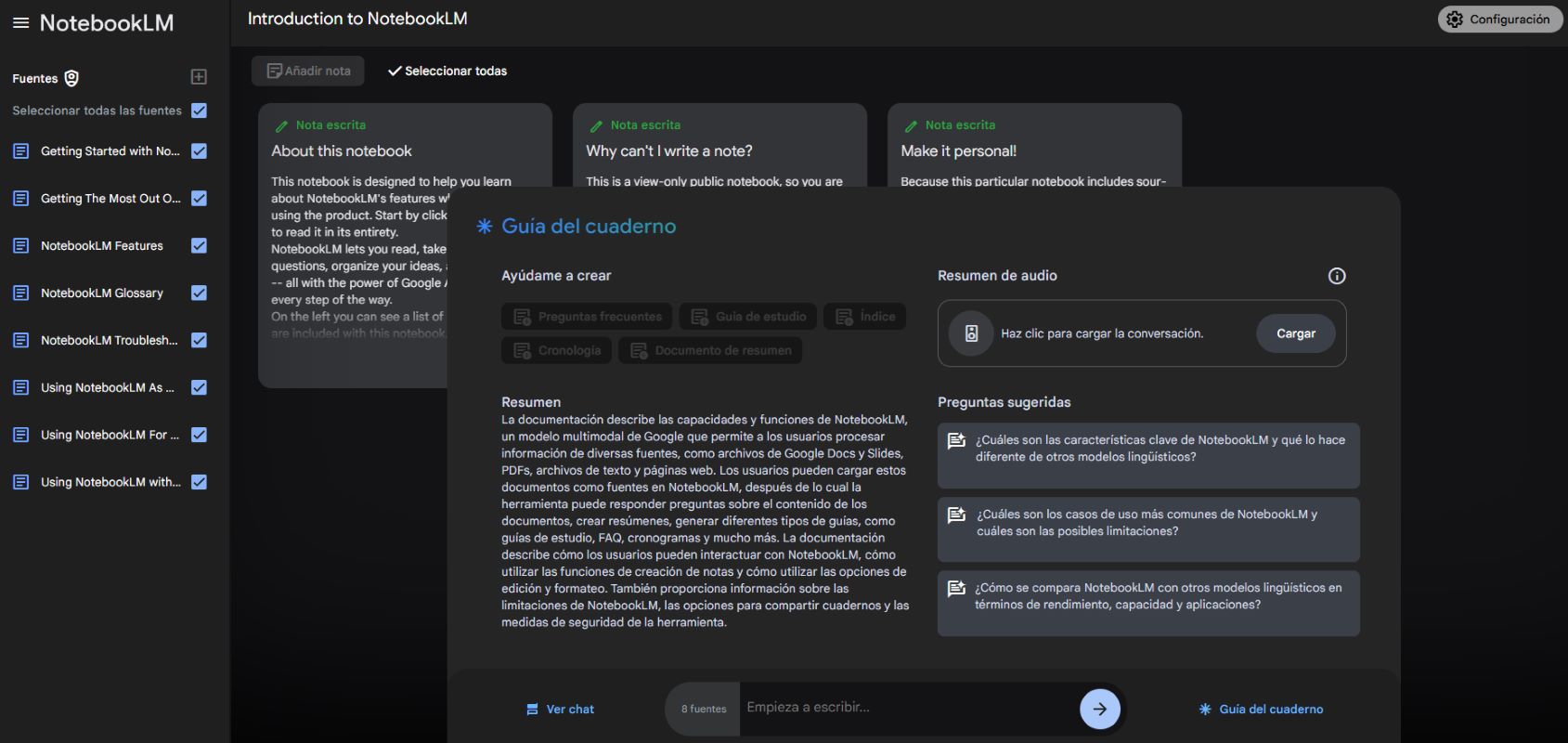Screen dimensions: 1568x743
Task: Focus the Empieza a escribir text field
Action: pyautogui.click(x=908, y=708)
